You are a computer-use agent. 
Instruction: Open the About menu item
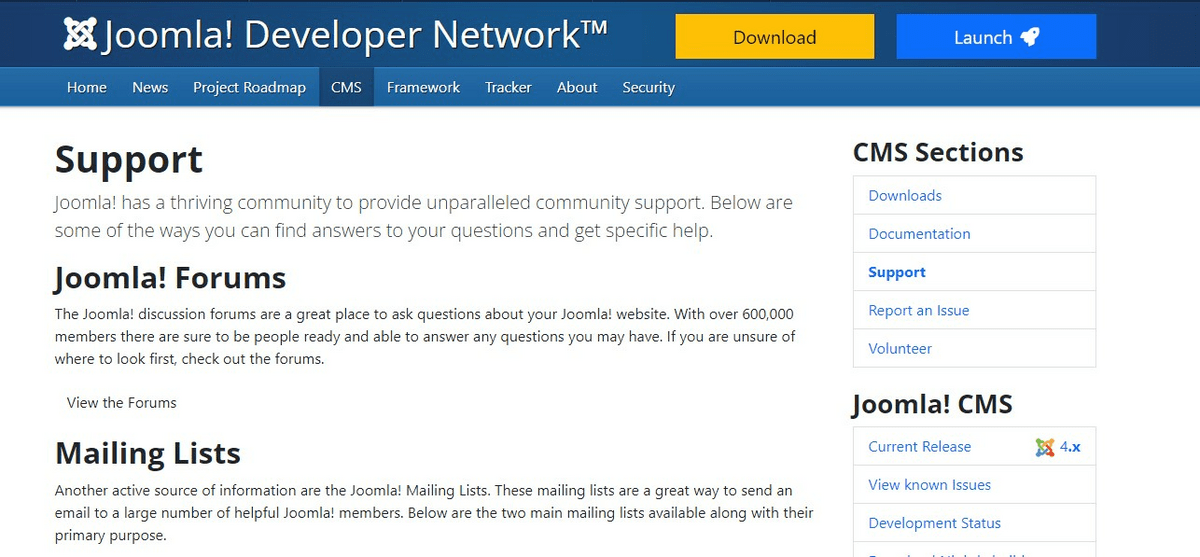577,87
